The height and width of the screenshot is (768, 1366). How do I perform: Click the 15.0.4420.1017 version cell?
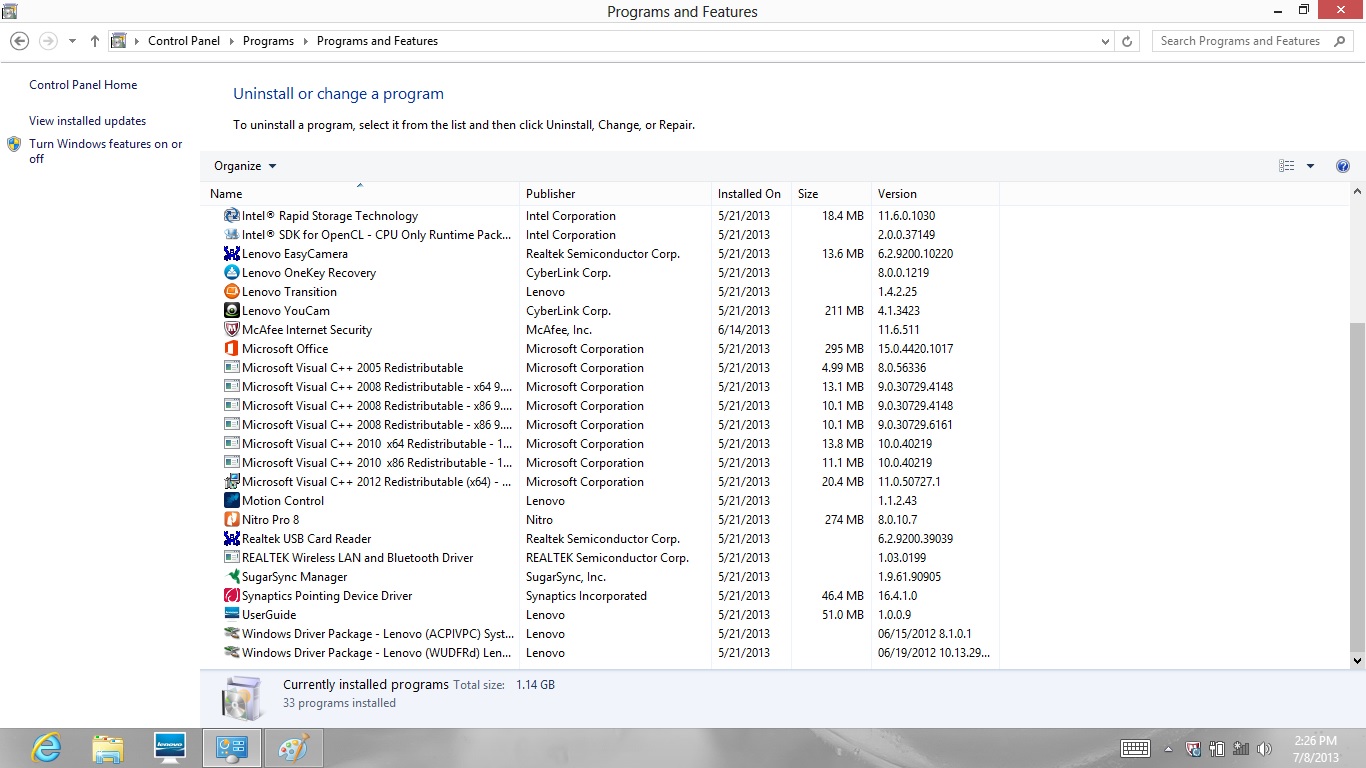tap(915, 349)
